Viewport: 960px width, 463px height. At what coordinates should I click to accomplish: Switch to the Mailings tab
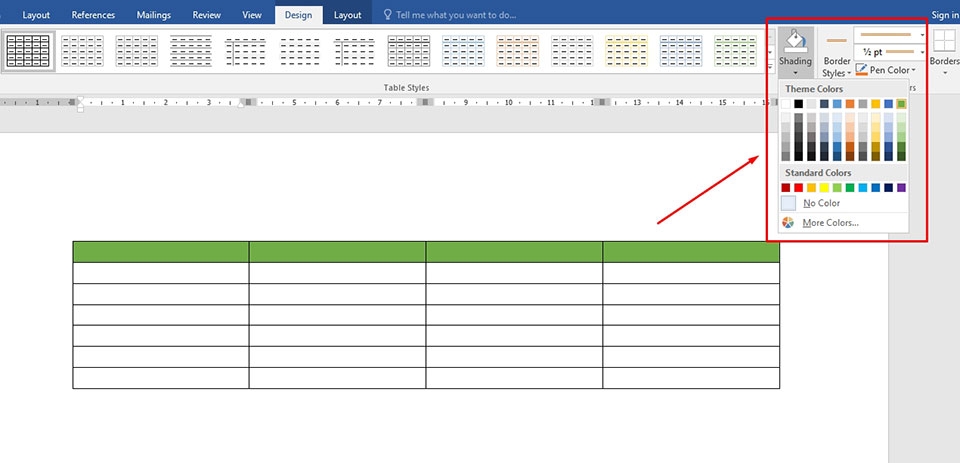tap(154, 15)
